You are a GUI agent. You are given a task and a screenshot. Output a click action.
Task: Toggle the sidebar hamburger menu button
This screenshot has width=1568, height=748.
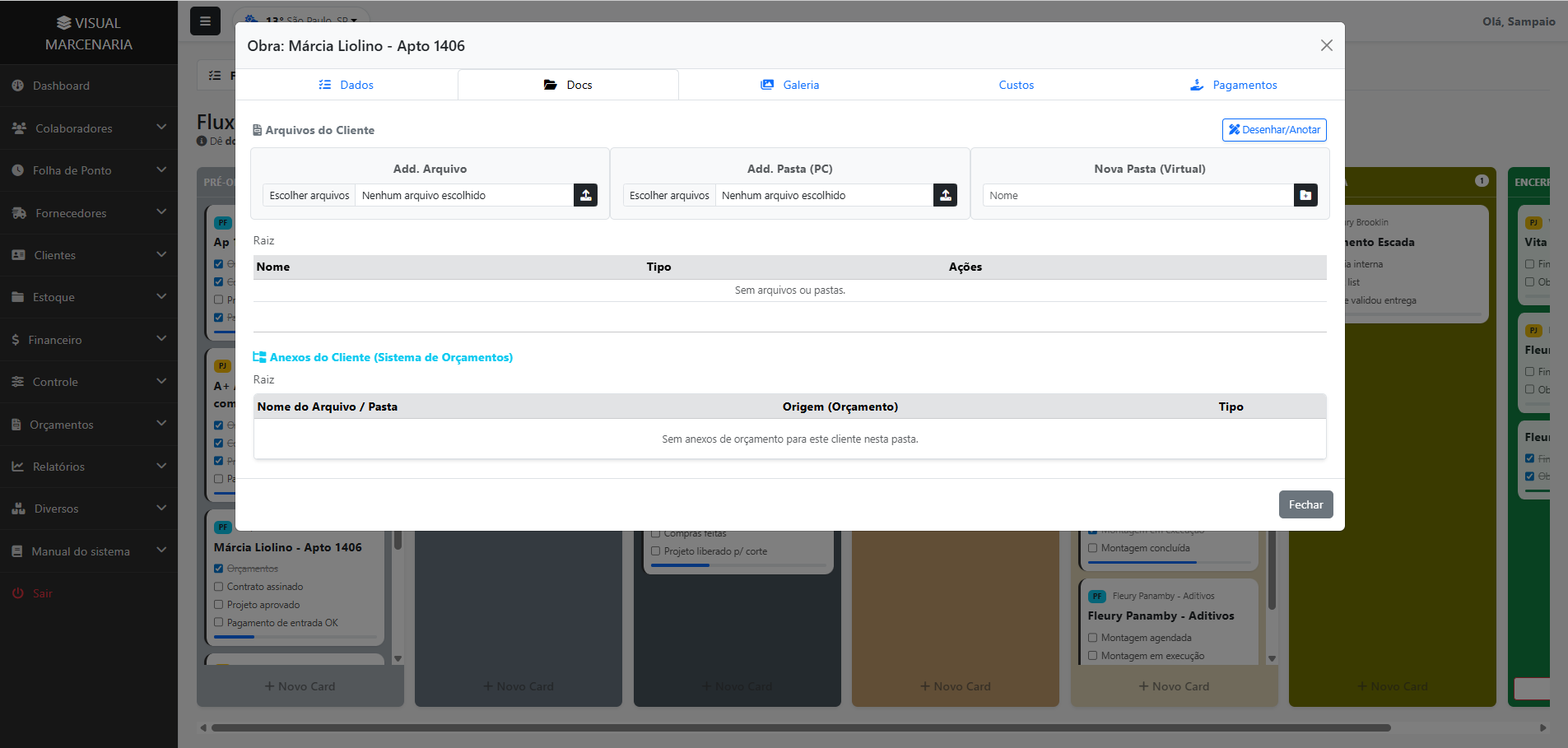(x=205, y=21)
